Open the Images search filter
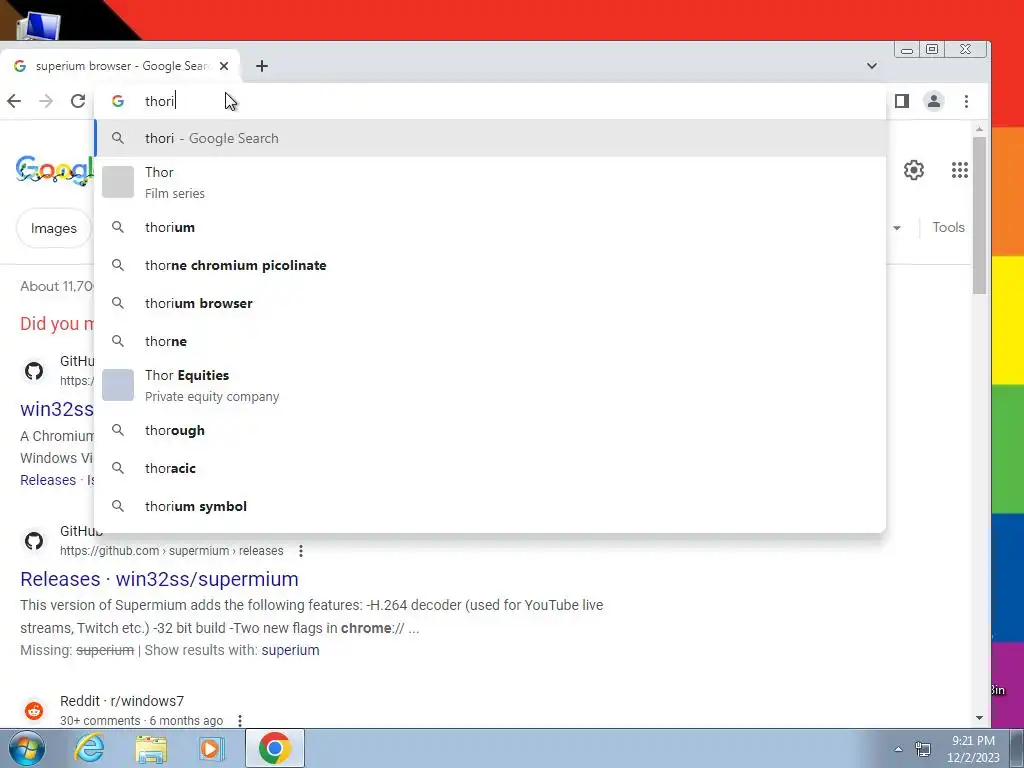The height and width of the screenshot is (768, 1024). coord(54,228)
